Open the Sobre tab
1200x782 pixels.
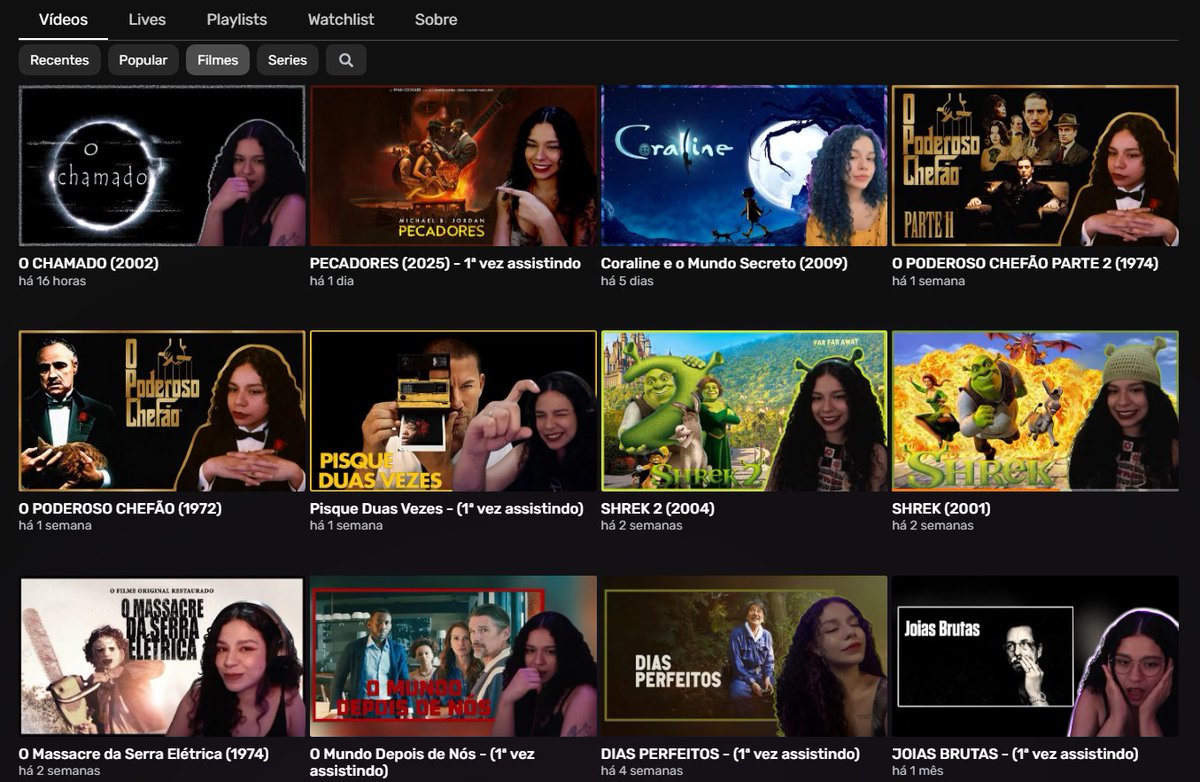[436, 19]
